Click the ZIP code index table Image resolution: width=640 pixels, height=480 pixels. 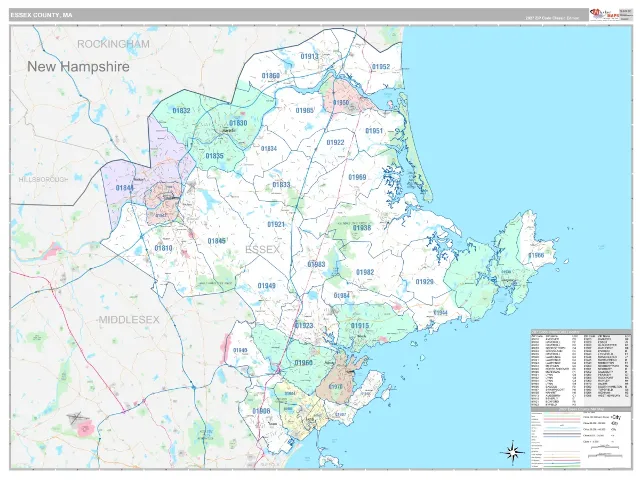581,367
